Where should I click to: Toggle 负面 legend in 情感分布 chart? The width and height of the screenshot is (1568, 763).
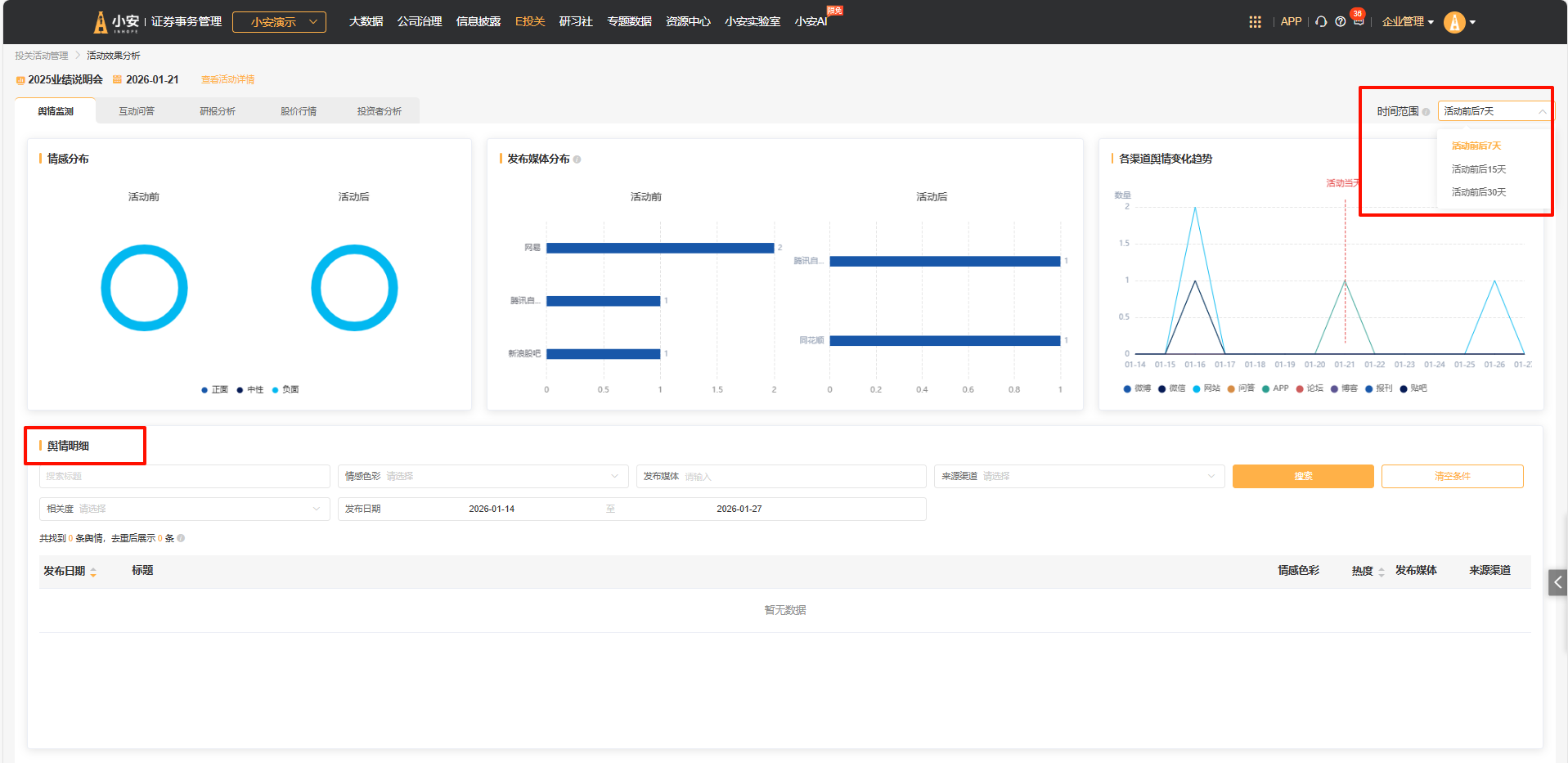(285, 390)
